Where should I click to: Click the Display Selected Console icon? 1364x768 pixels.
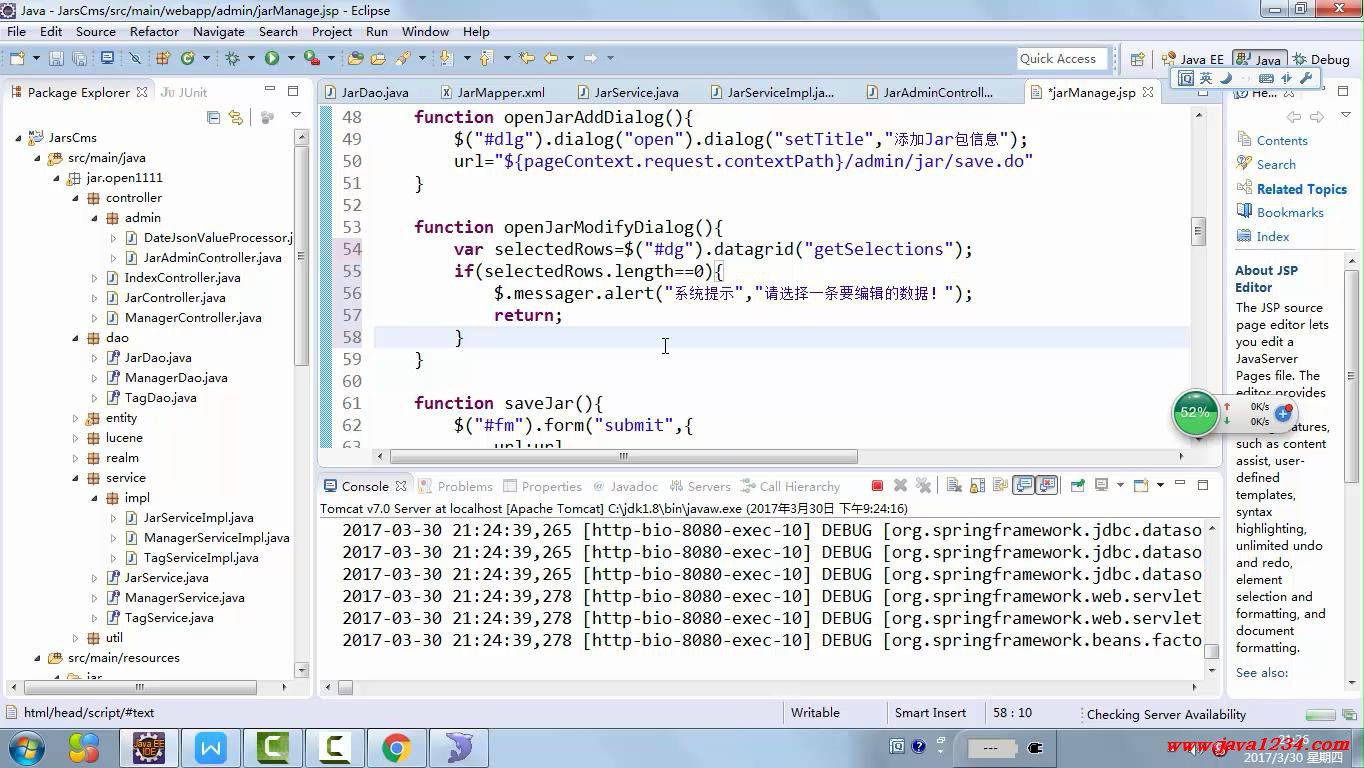tap(1102, 486)
